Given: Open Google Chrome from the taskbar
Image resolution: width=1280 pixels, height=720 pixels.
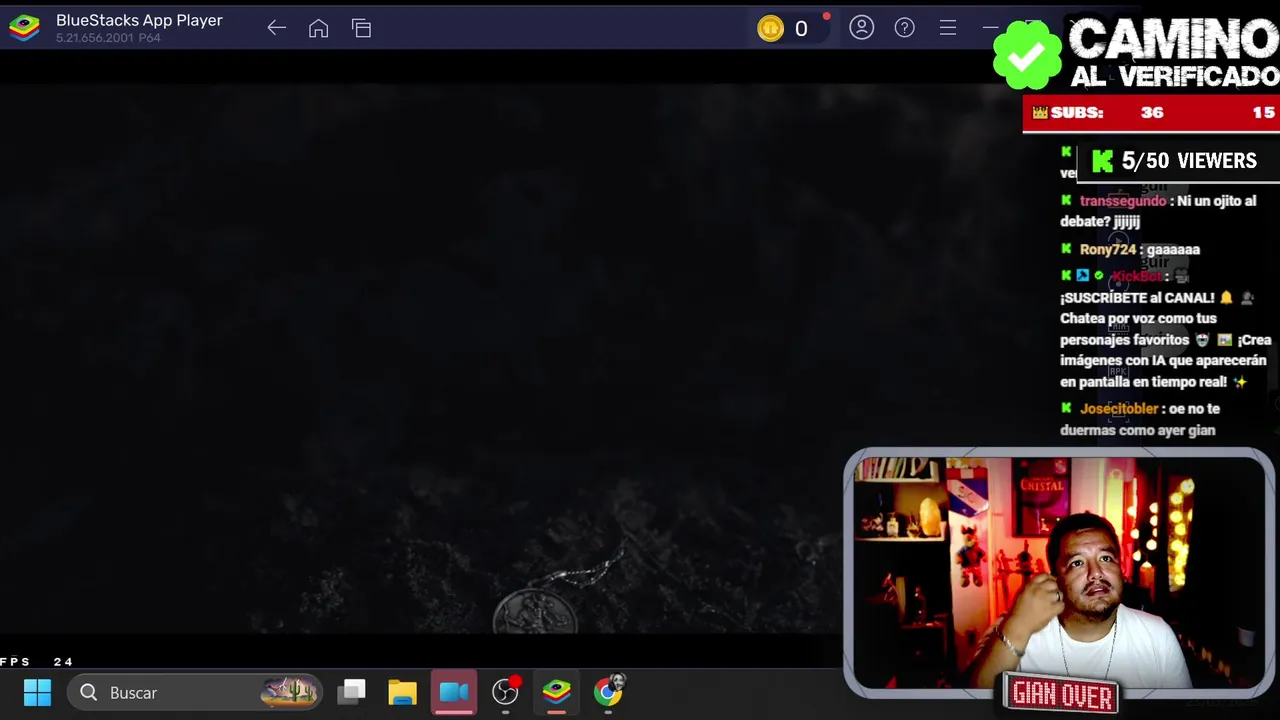Looking at the screenshot, I should point(608,691).
